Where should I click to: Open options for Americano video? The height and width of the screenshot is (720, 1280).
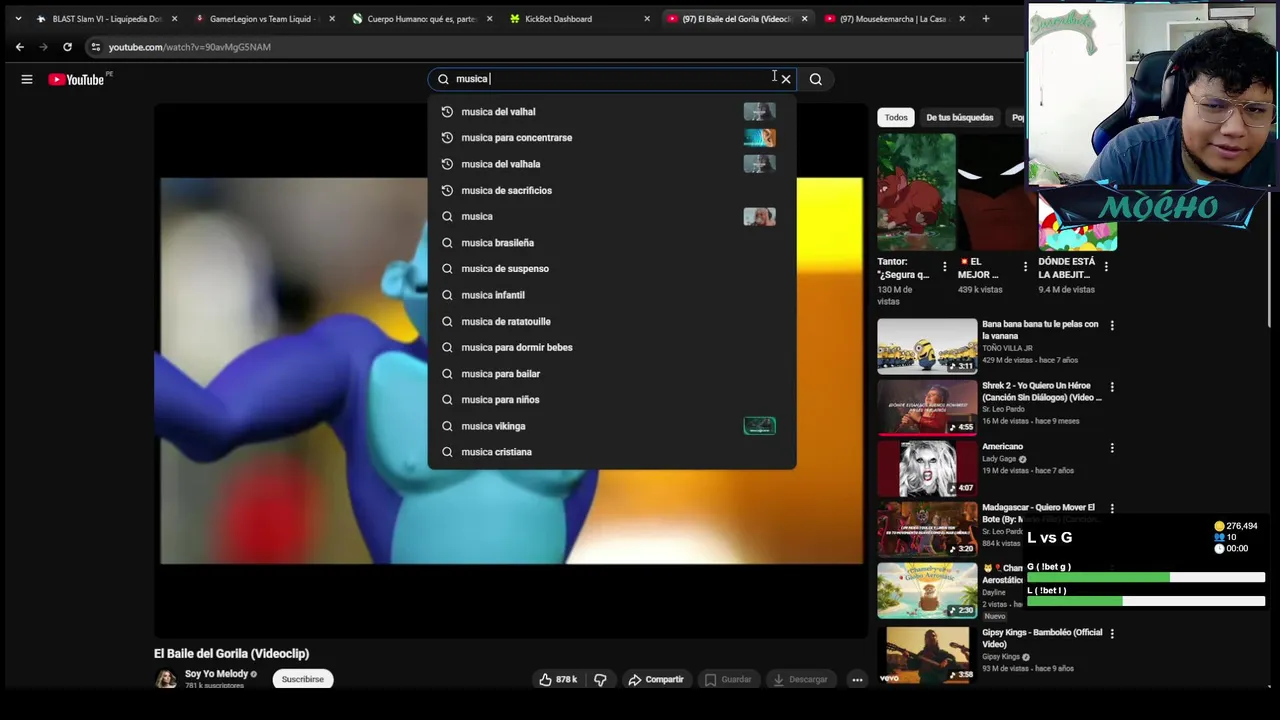click(x=1112, y=447)
